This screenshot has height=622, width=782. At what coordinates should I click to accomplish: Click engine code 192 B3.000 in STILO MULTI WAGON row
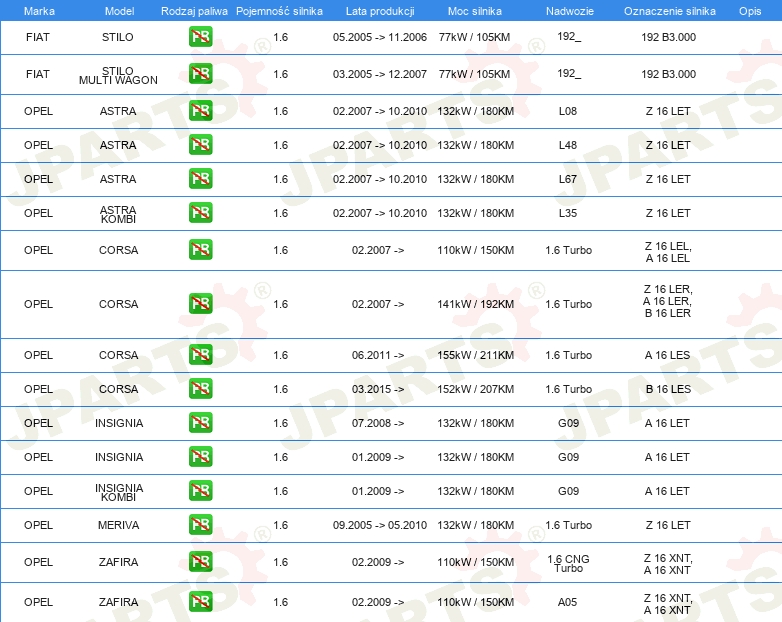tap(668, 74)
